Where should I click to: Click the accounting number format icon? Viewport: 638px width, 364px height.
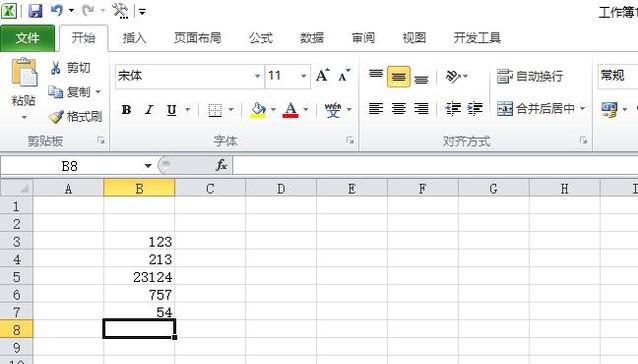[609, 109]
